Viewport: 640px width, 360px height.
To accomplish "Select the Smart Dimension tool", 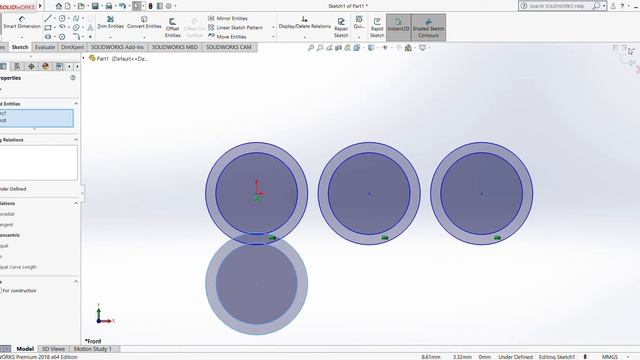I will click(22, 22).
